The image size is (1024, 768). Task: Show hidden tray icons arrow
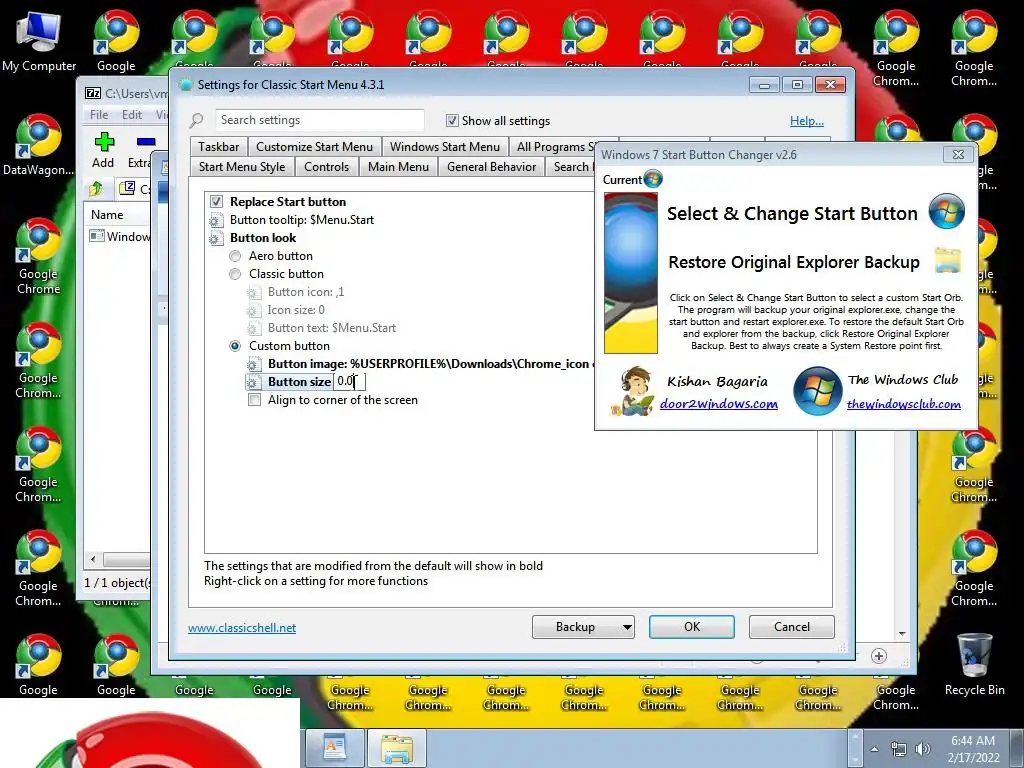874,749
